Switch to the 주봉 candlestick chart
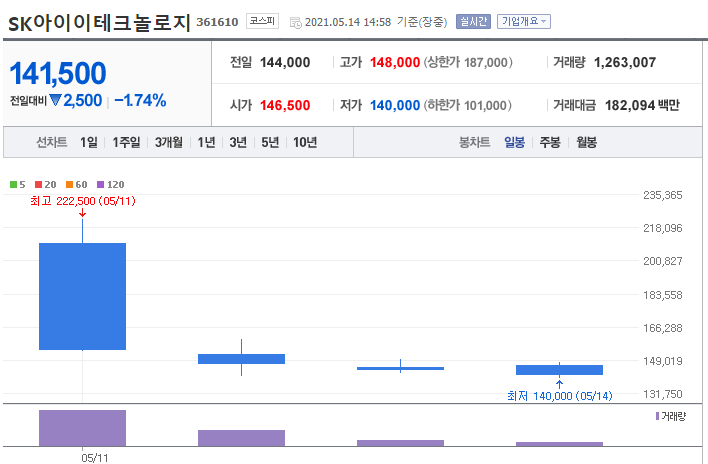708x464 pixels. pos(550,142)
